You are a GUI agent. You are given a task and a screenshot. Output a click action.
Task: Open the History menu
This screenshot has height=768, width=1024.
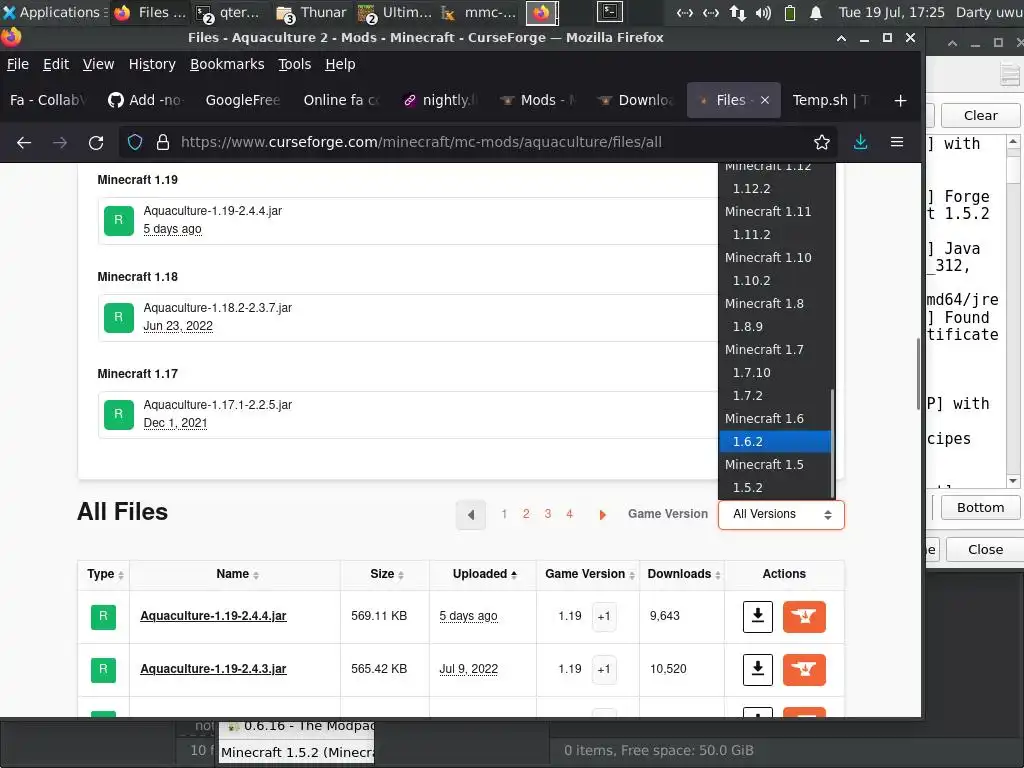(x=152, y=64)
